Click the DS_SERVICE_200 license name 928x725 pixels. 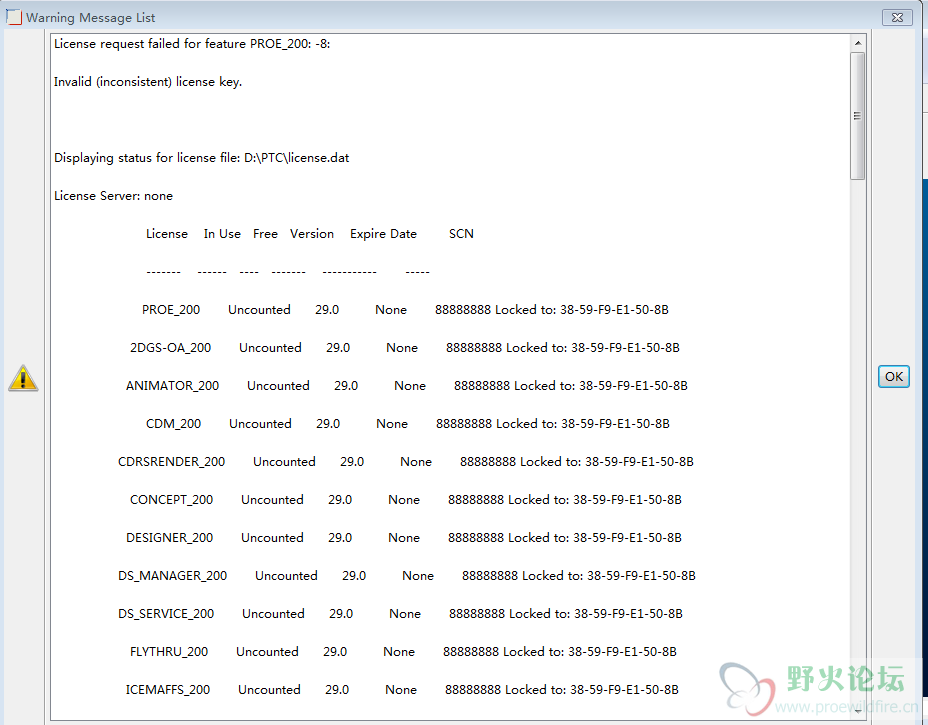click(166, 614)
